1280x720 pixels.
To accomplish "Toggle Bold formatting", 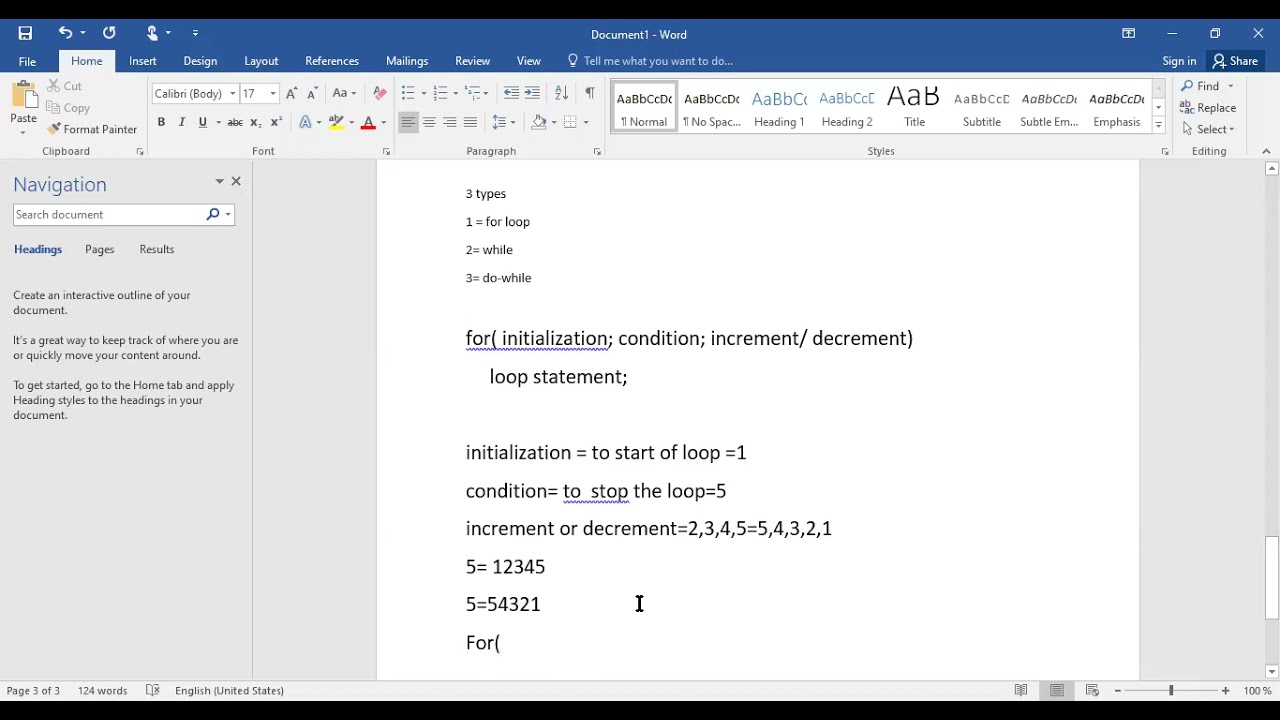I will [161, 122].
